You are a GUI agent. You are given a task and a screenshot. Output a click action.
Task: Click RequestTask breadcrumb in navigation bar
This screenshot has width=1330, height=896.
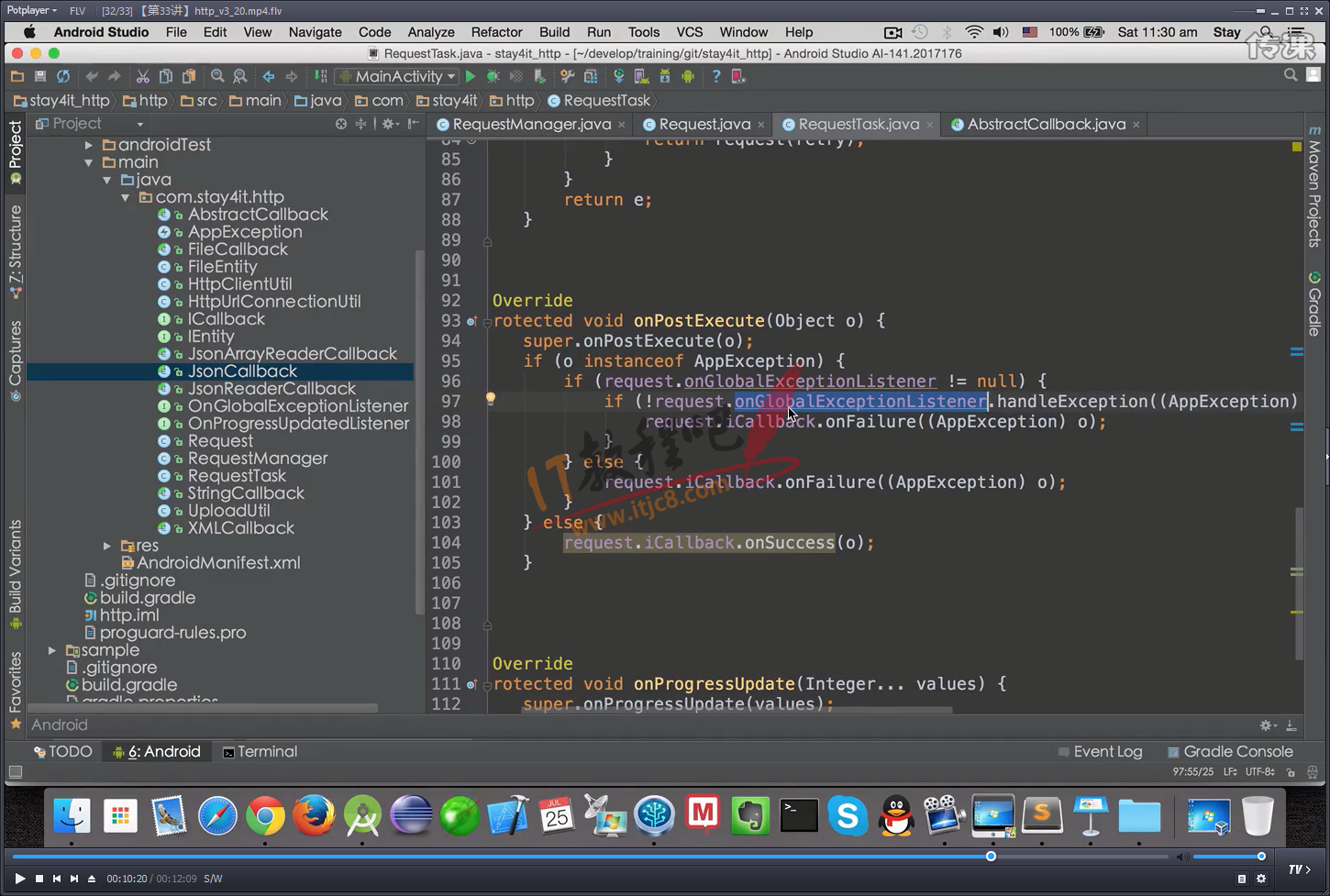pyautogui.click(x=599, y=101)
